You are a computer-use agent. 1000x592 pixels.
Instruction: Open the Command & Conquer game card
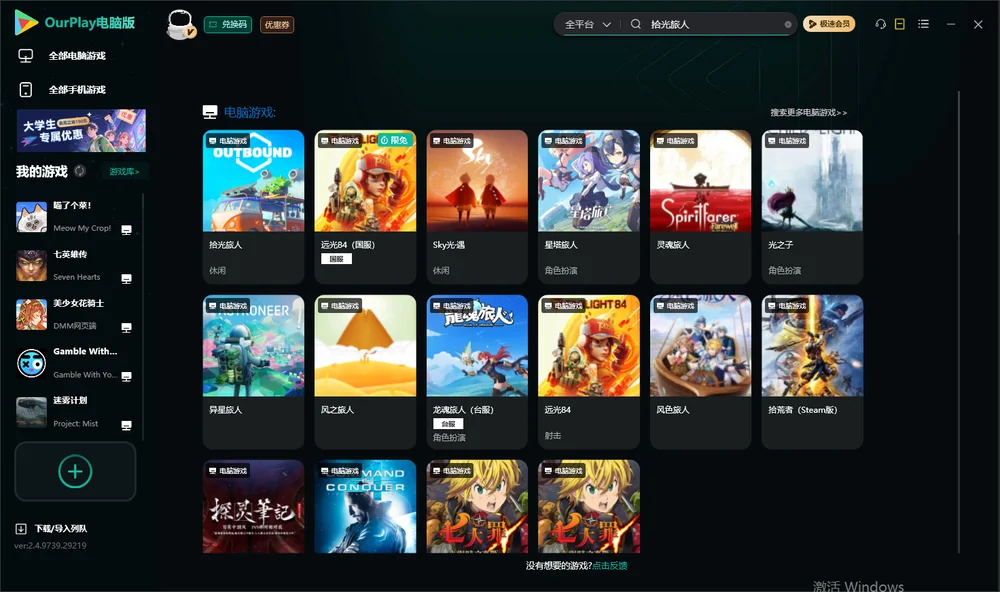point(365,507)
